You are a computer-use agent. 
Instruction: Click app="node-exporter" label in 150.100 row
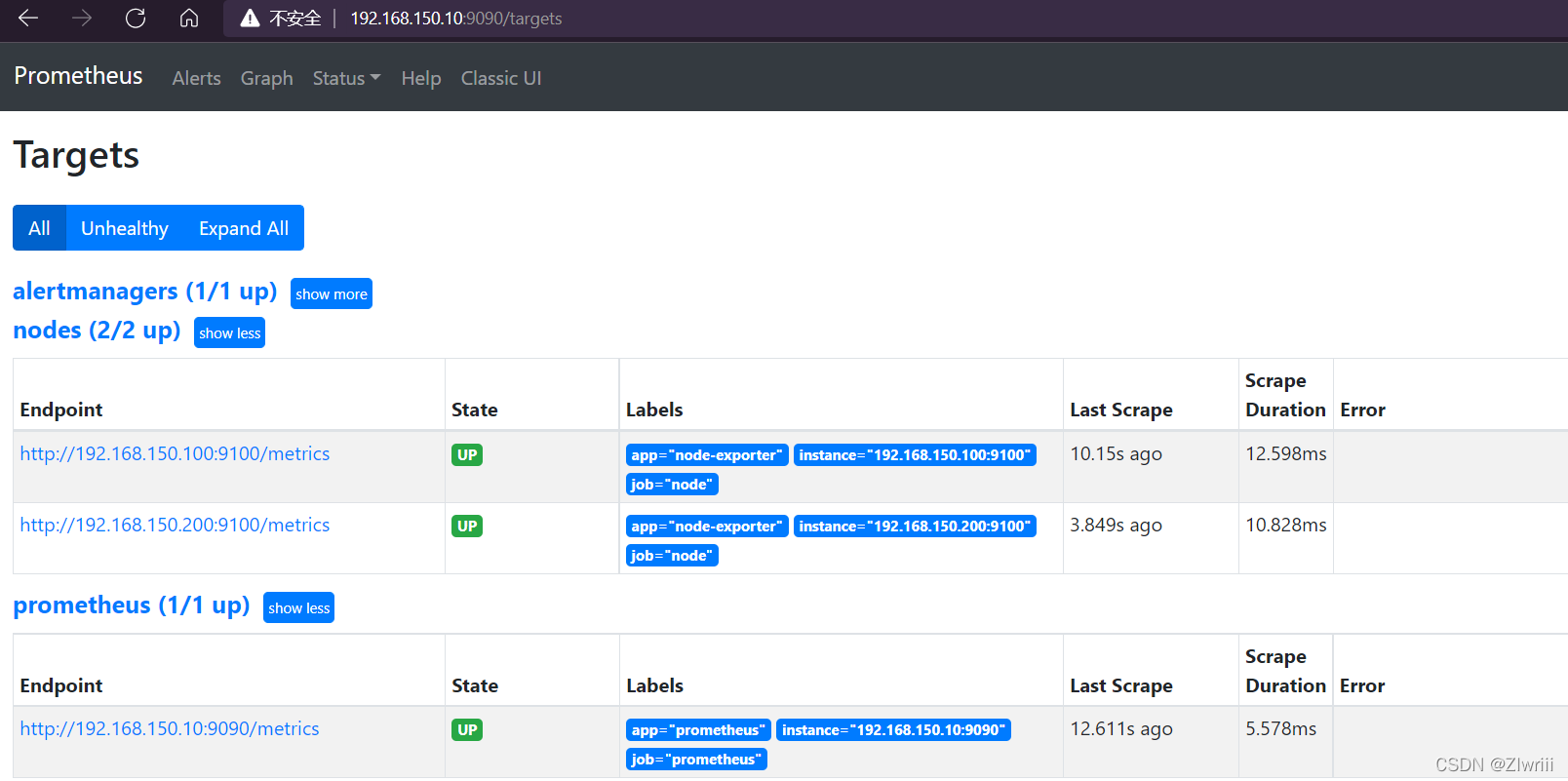(707, 454)
